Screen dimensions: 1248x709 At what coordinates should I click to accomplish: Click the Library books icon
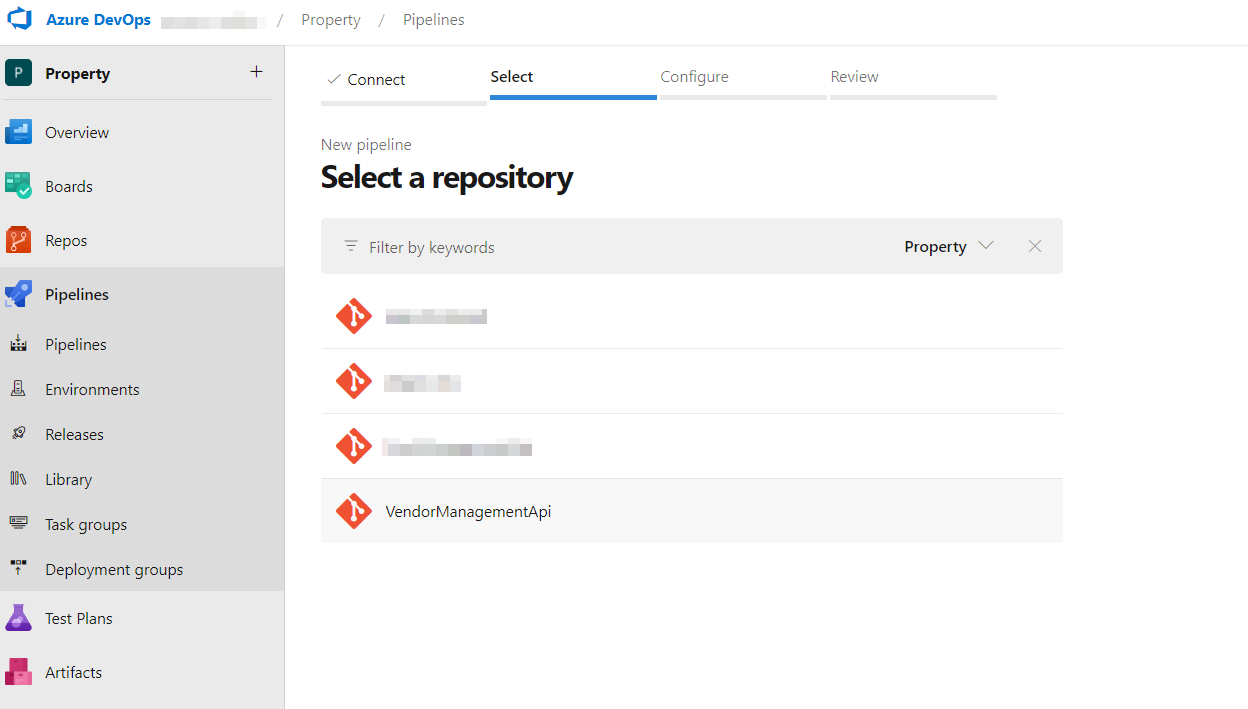click(x=19, y=479)
